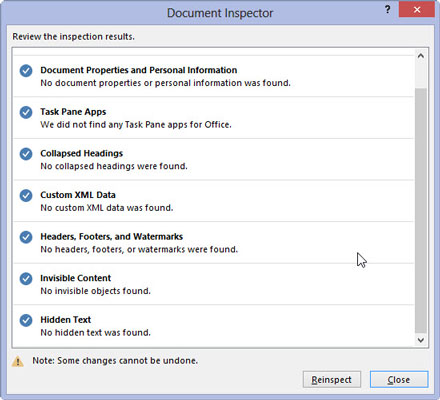Click the Custom XML Data checkmark icon

pyautogui.click(x=26, y=195)
